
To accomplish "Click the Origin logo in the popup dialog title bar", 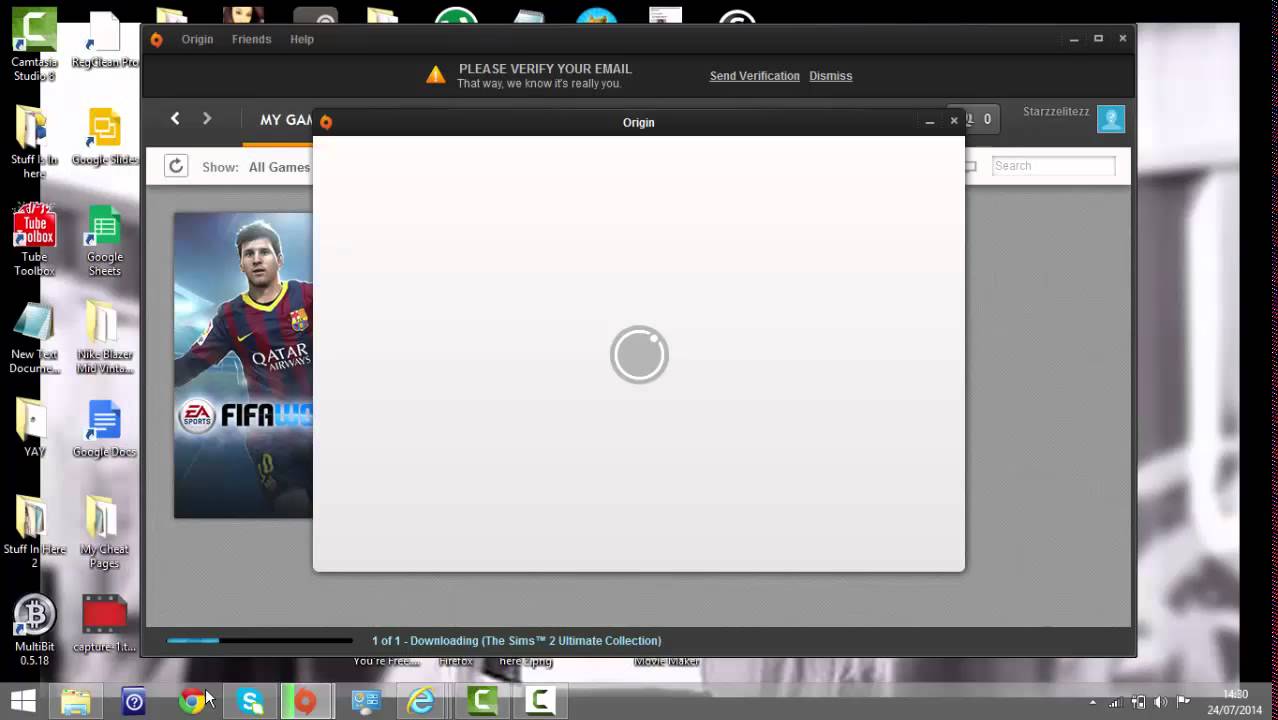I will (326, 122).
